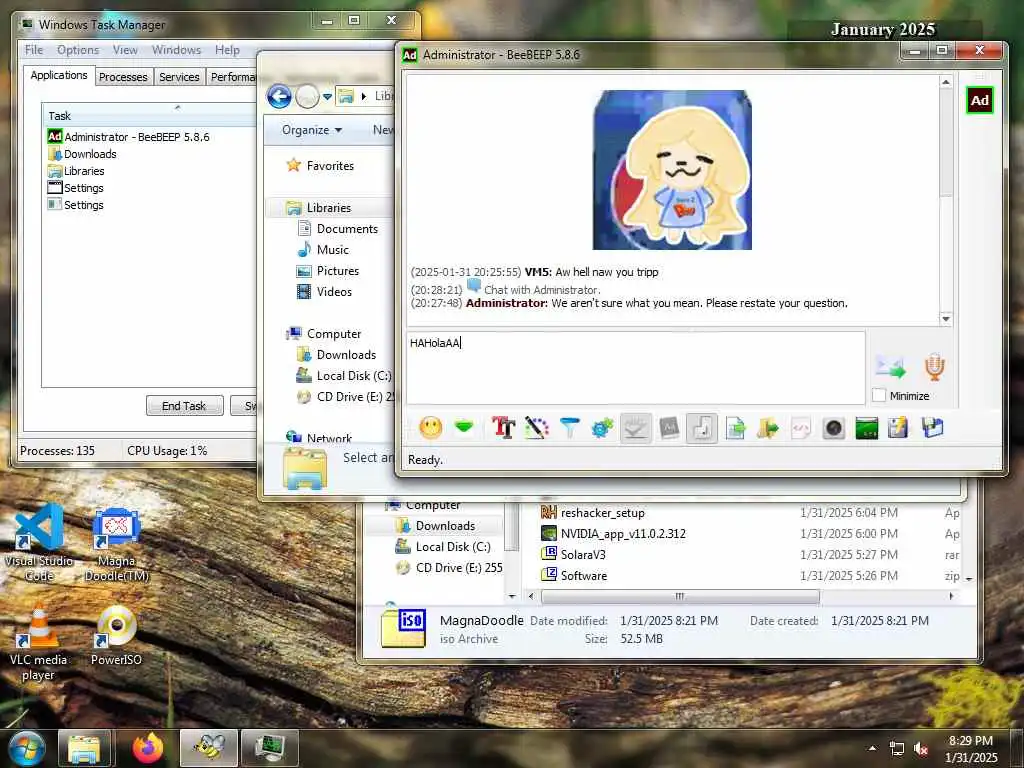Click the green down-arrow icon beside emoticons
Viewport: 1024px width, 768px height.
(464, 428)
